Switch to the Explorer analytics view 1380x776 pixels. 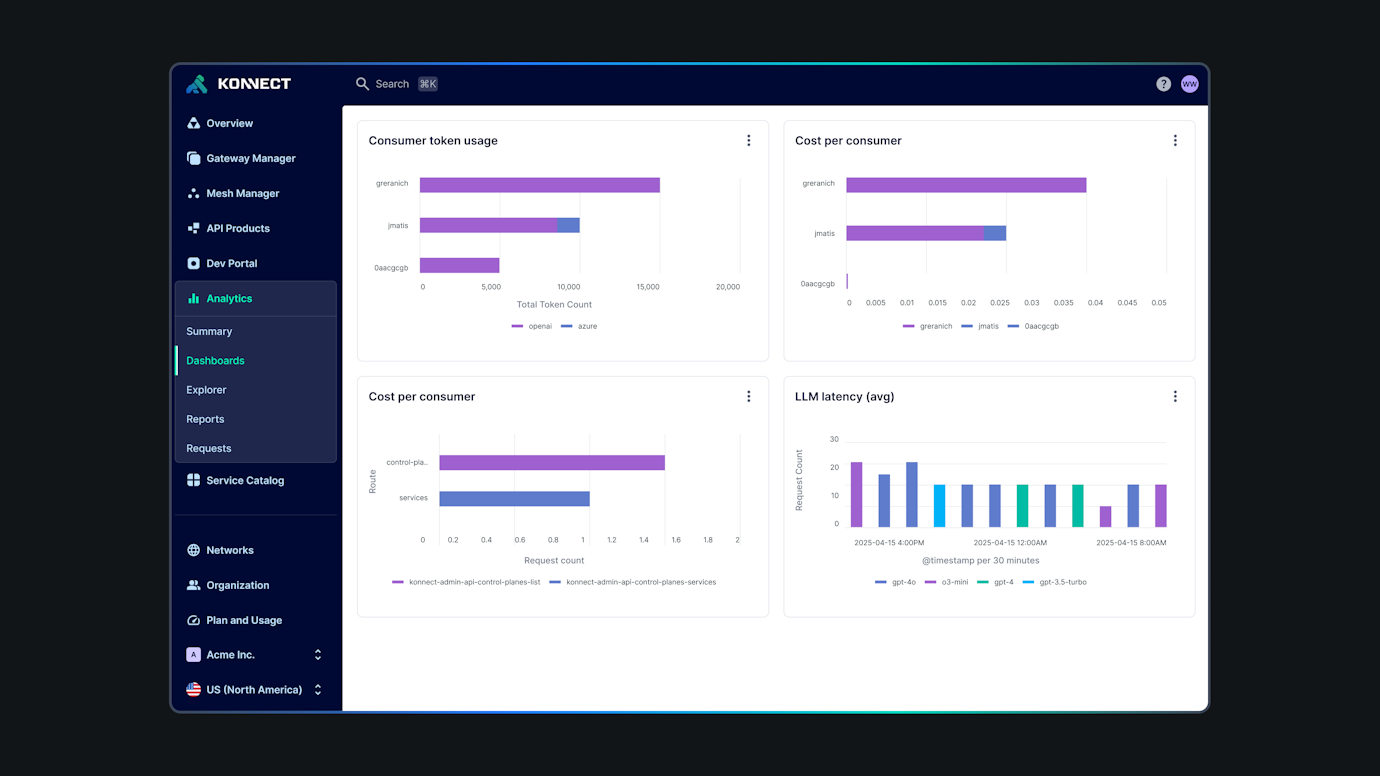click(x=205, y=390)
